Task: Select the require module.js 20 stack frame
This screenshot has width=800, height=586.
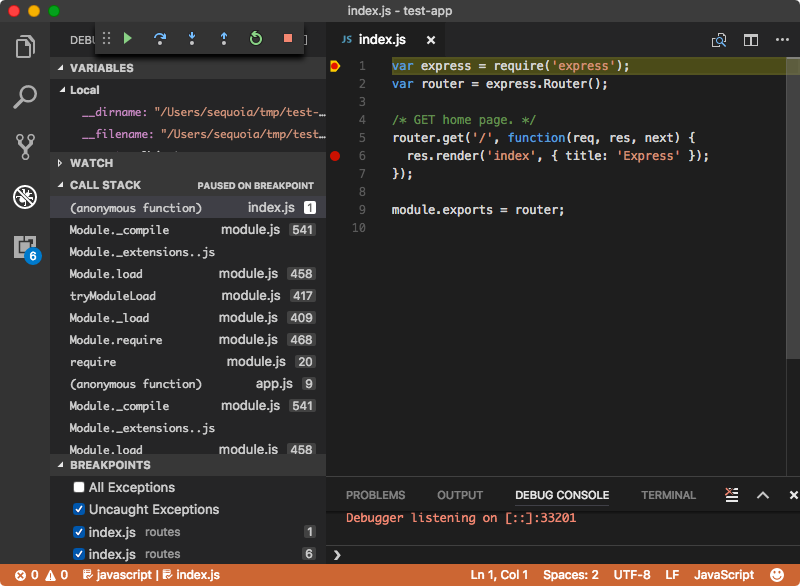Action: (188, 362)
